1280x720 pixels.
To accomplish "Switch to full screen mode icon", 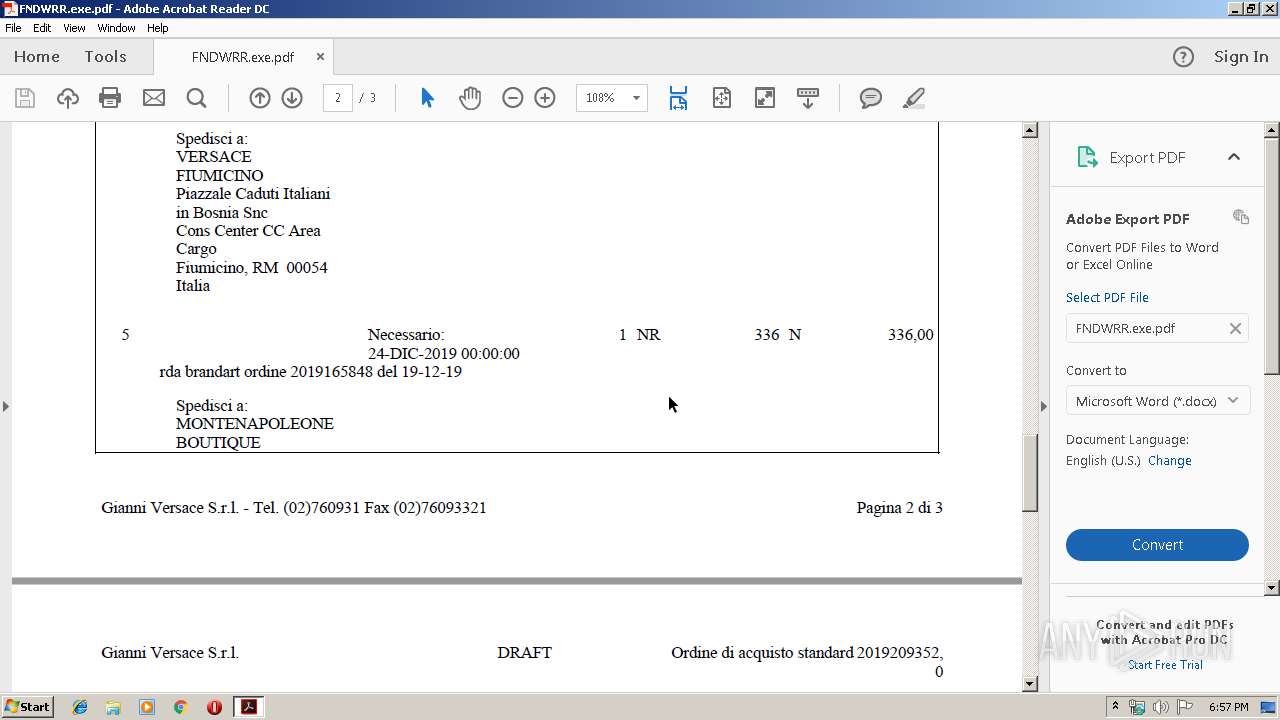I will pyautogui.click(x=765, y=98).
